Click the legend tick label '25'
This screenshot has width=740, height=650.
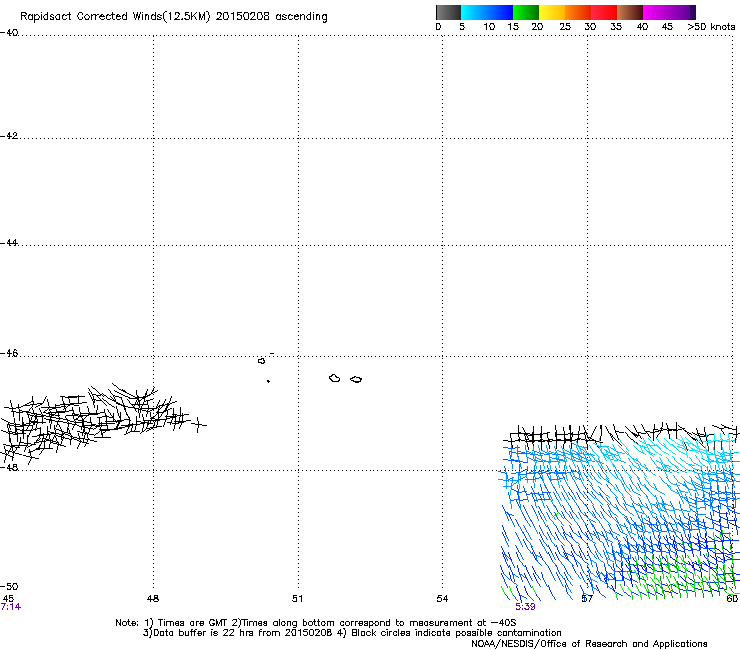pyautogui.click(x=565, y=27)
